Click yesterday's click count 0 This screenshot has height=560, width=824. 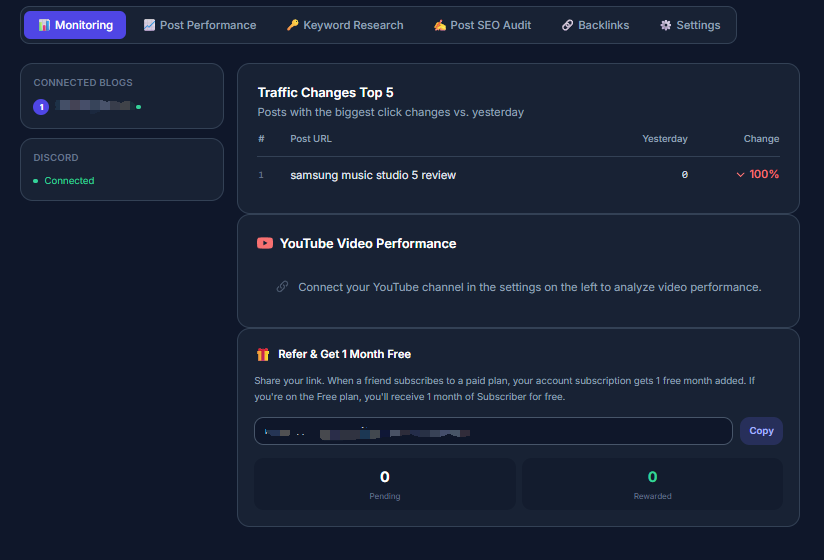pos(685,174)
